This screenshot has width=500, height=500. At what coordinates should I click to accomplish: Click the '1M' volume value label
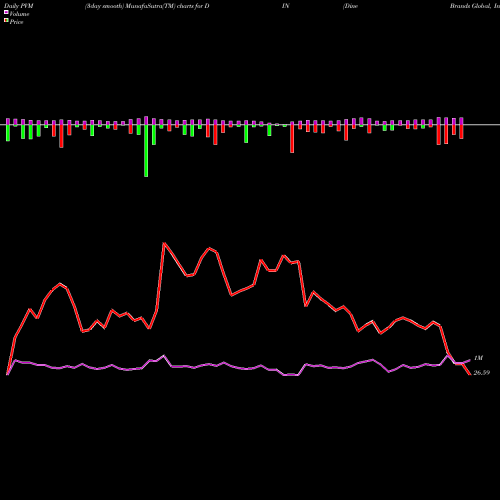pyautogui.click(x=478, y=358)
